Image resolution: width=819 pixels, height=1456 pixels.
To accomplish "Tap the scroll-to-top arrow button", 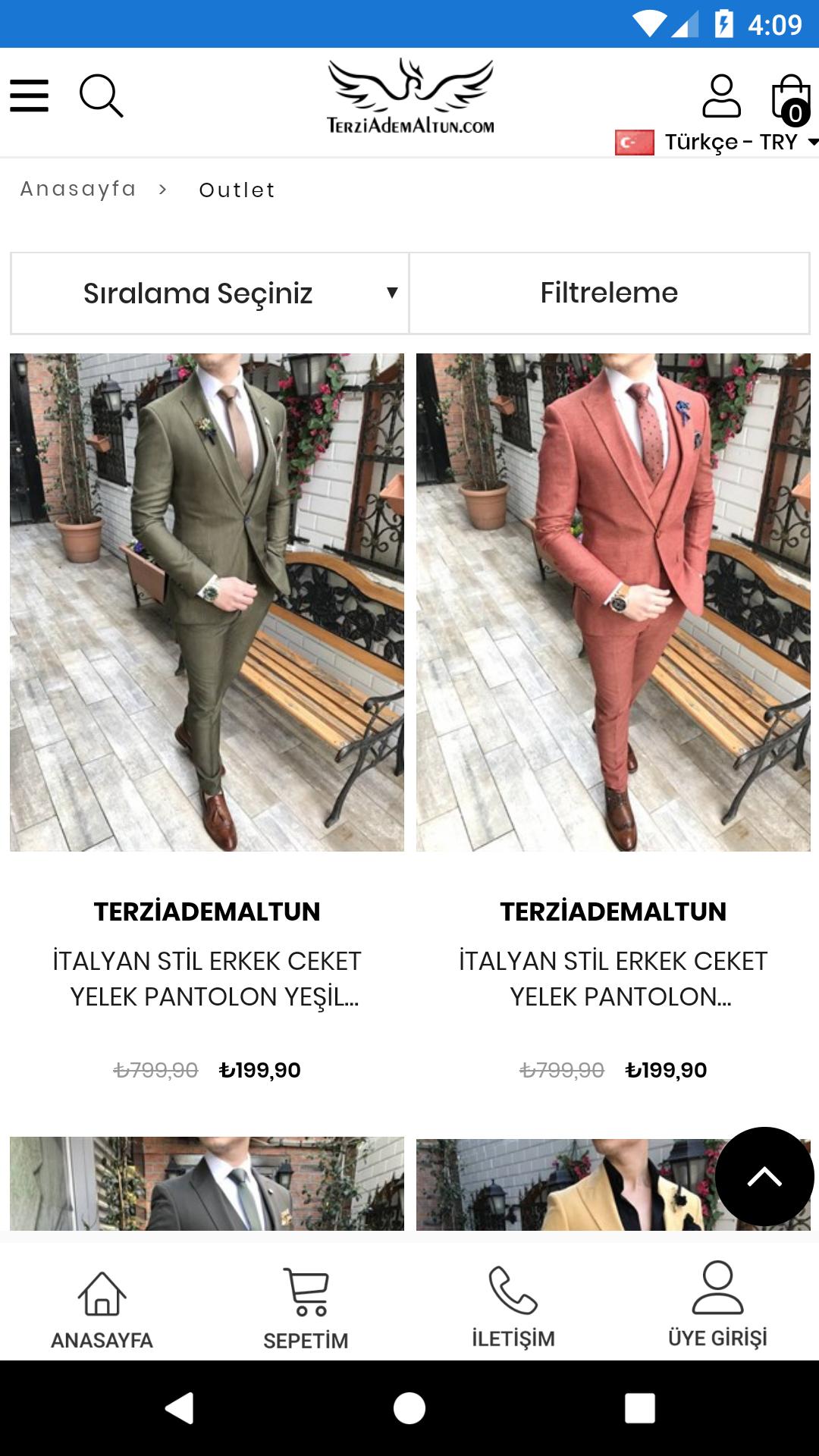I will (764, 1176).
